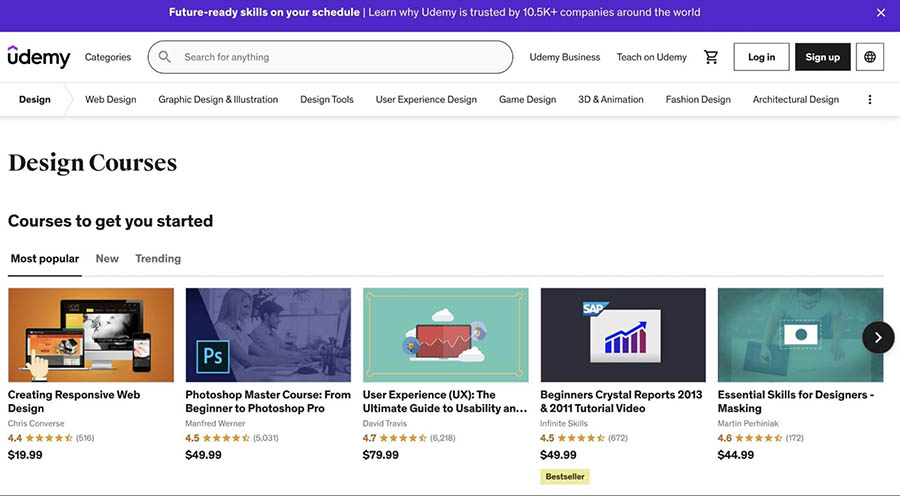Close the top promotional banner
900x496 pixels.
point(880,13)
